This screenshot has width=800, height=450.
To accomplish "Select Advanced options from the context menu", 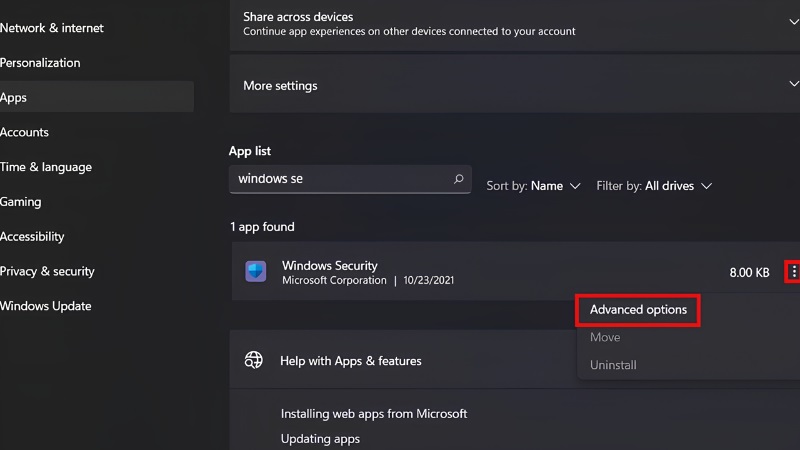I will [x=638, y=310].
